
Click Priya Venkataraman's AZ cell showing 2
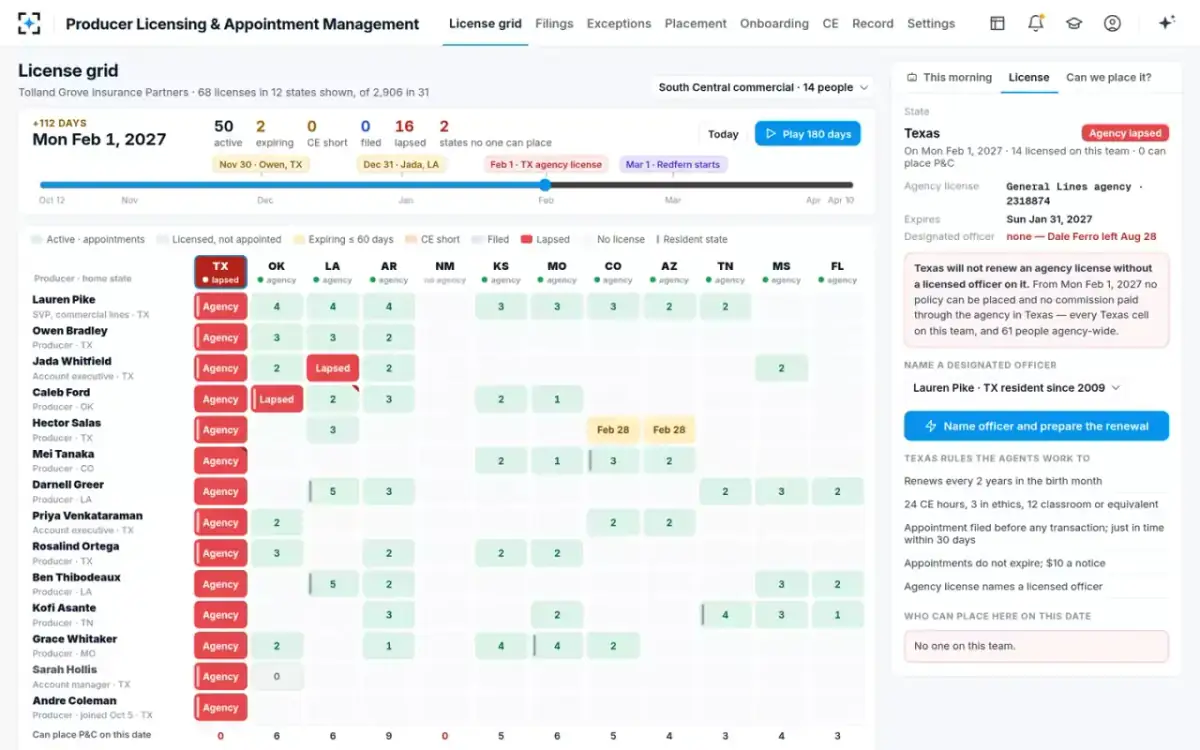click(x=669, y=522)
